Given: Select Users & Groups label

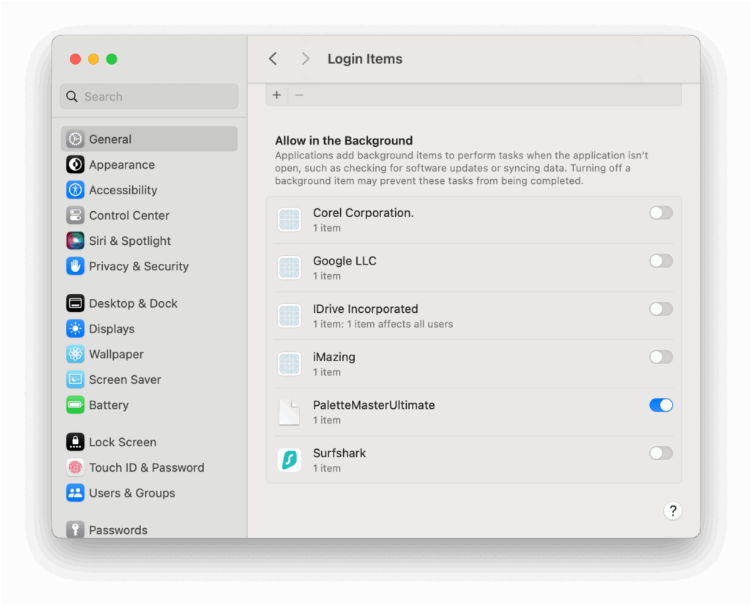Looking at the screenshot, I should pos(132,492).
